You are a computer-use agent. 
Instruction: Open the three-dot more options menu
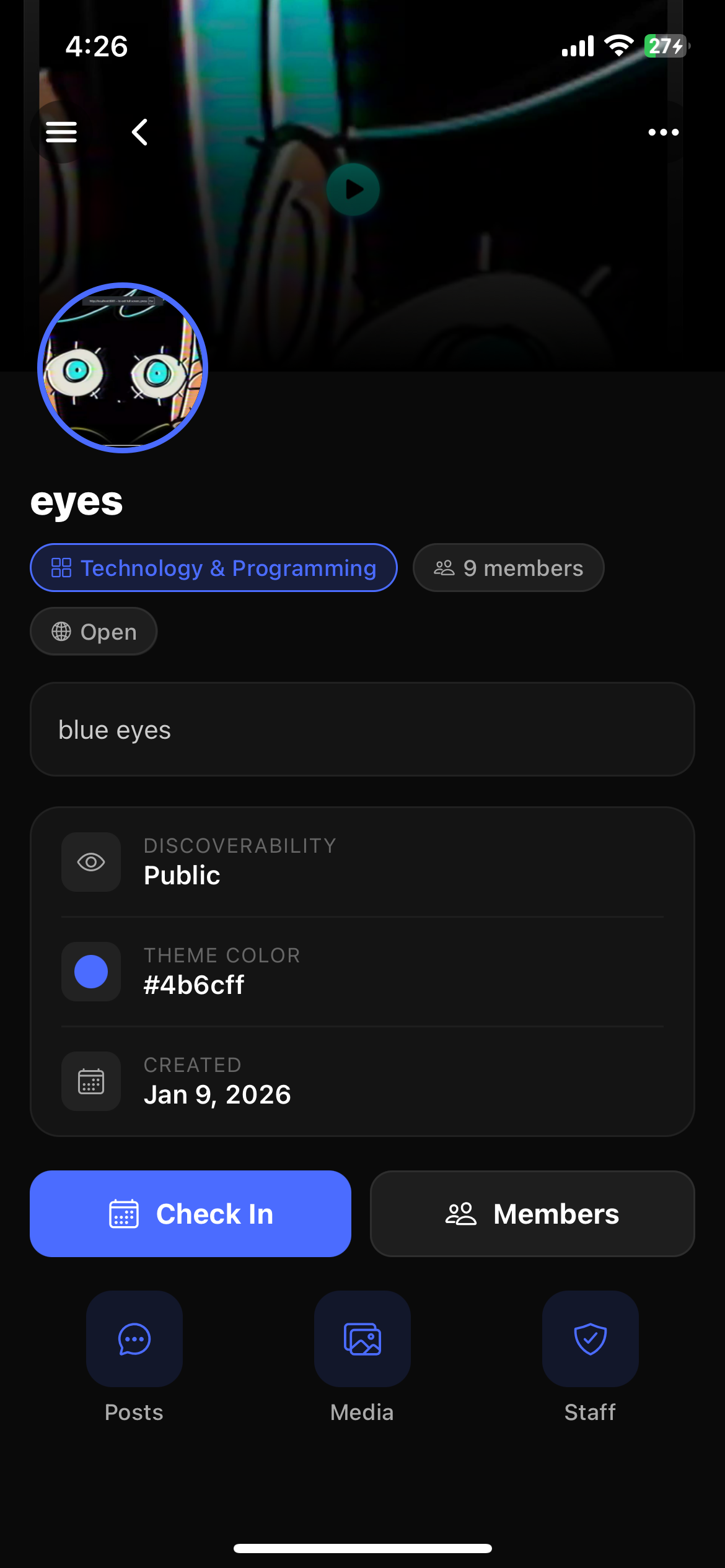tap(663, 132)
